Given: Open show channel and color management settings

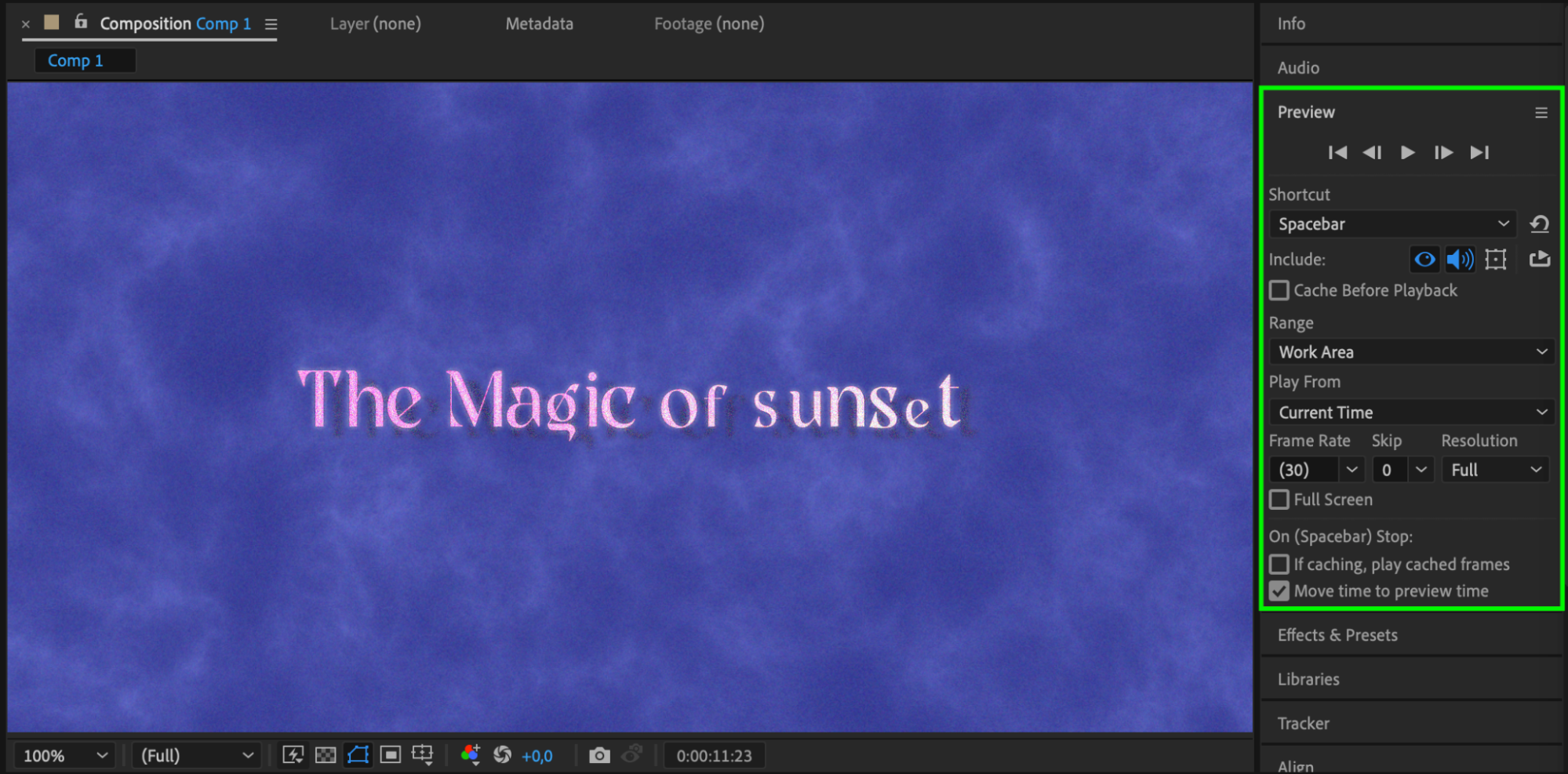Looking at the screenshot, I should click(471, 755).
